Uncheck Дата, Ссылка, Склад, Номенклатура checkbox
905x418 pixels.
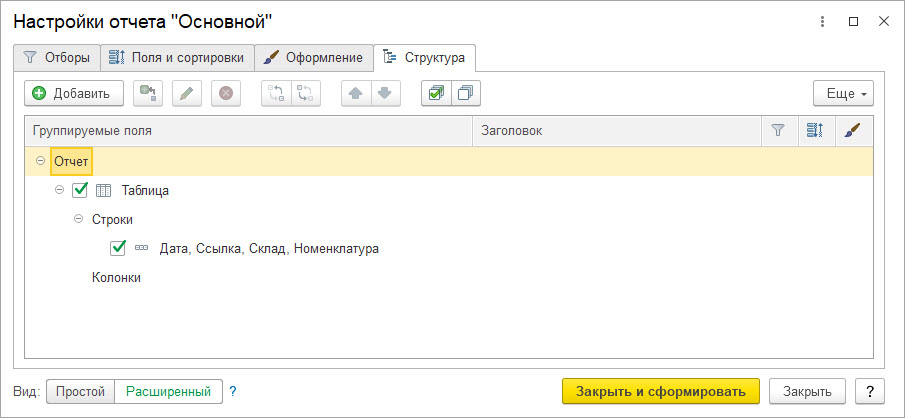(118, 248)
